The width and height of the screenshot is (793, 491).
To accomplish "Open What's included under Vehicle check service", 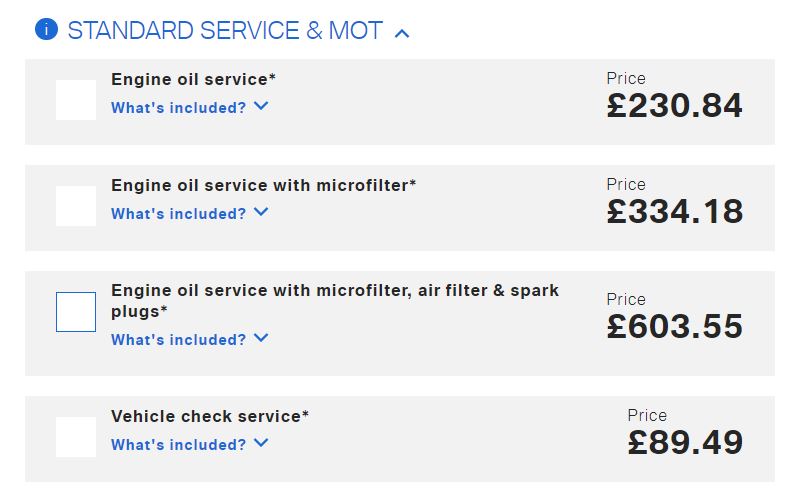I will (x=179, y=445).
